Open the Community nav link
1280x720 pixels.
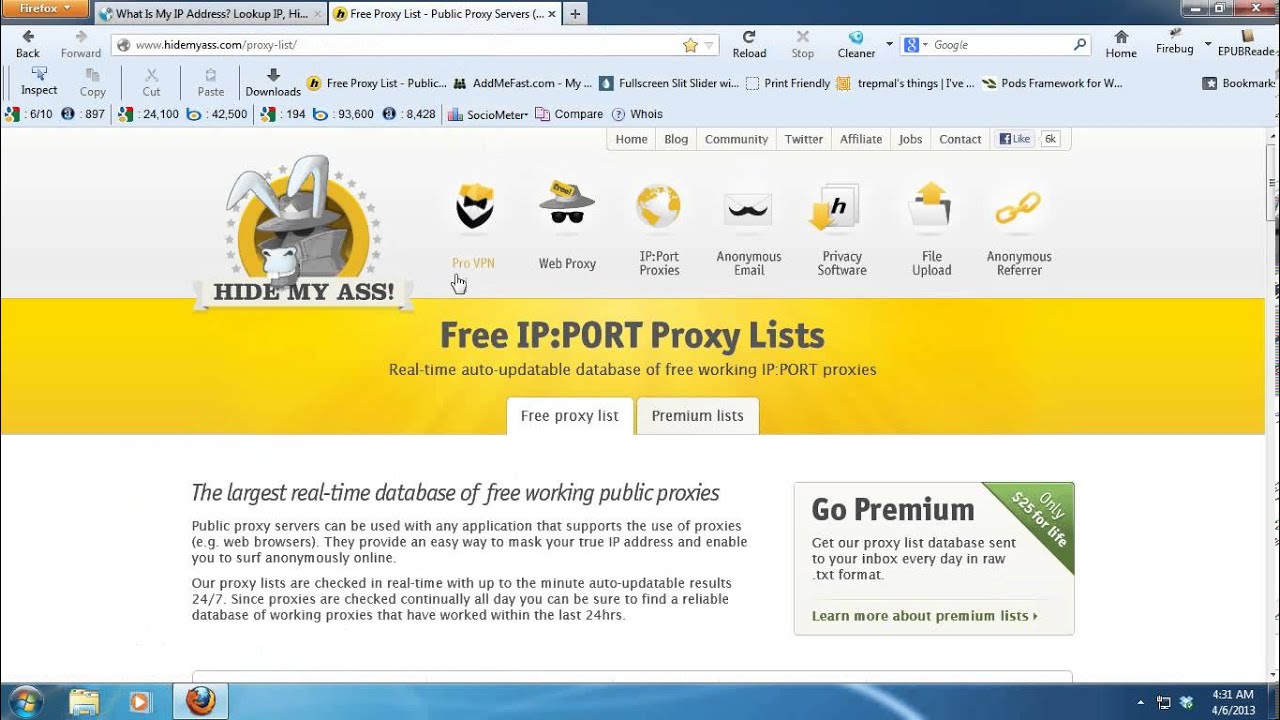pyautogui.click(x=736, y=139)
